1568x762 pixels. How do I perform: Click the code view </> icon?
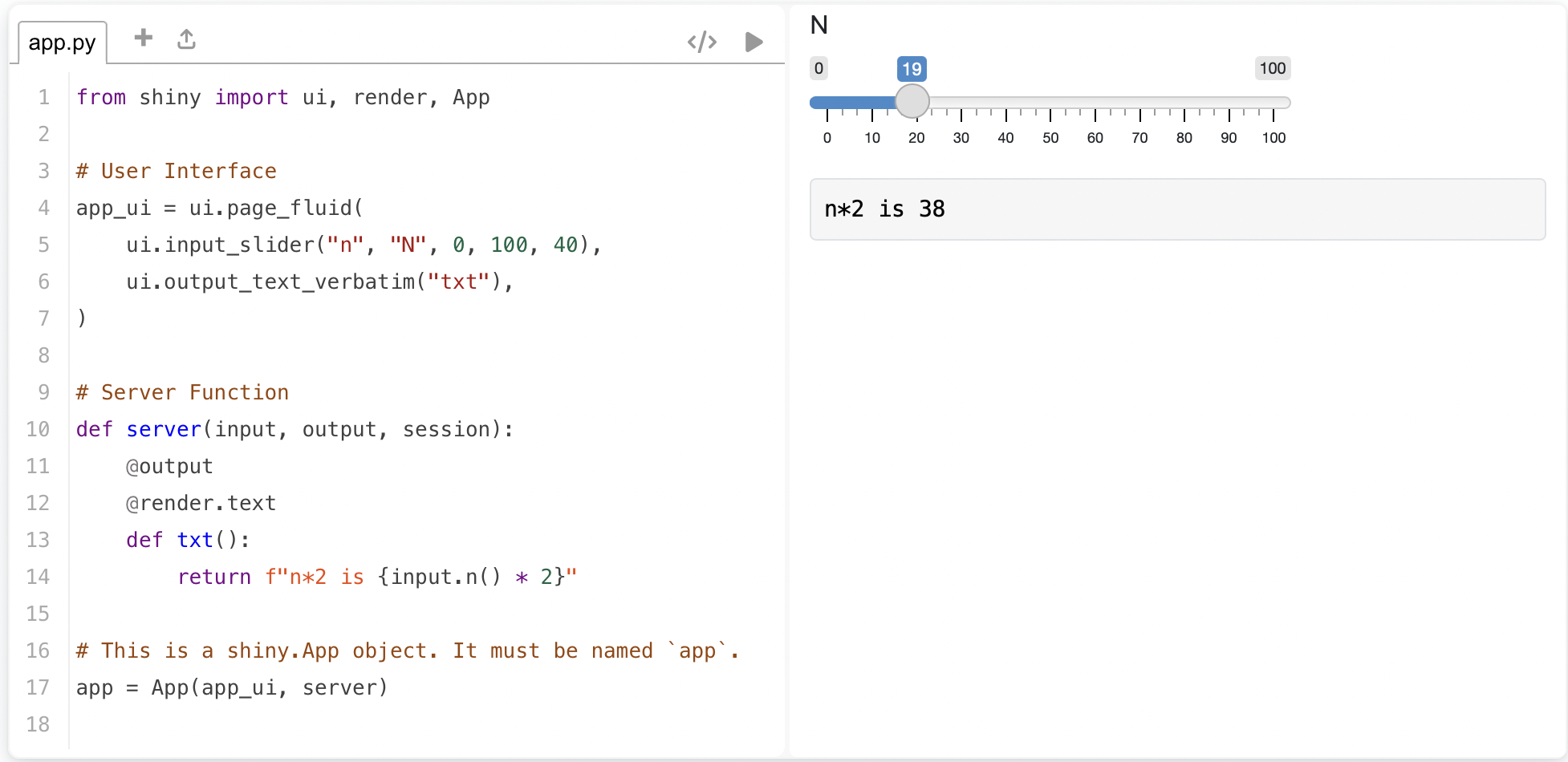pyautogui.click(x=702, y=42)
